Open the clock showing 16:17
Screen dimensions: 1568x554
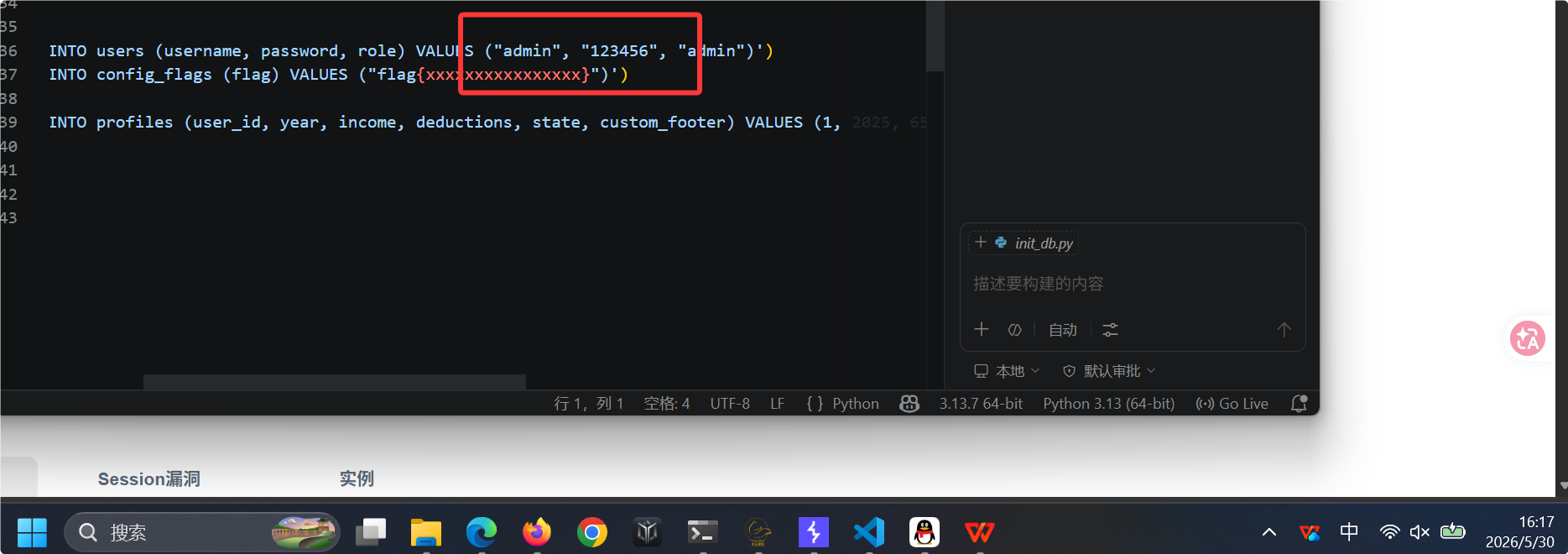(x=1520, y=532)
